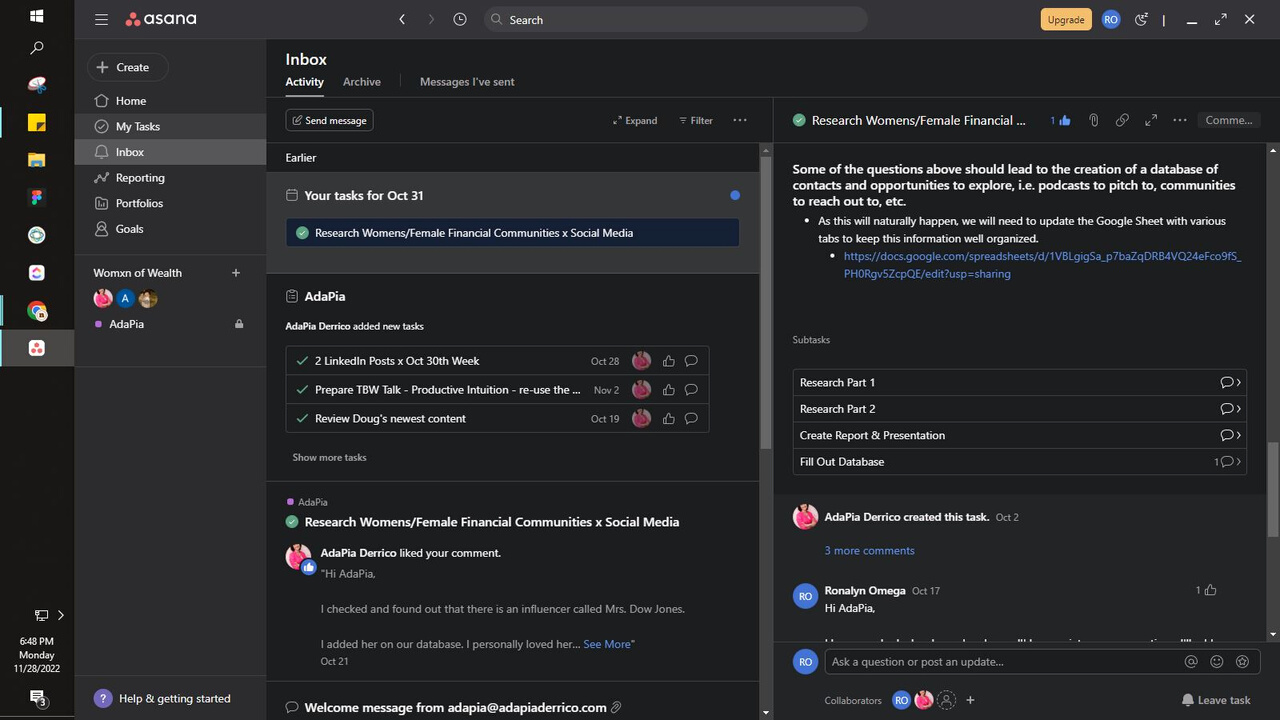Insert mention with @ icon
The image size is (1280, 720).
click(x=1191, y=661)
